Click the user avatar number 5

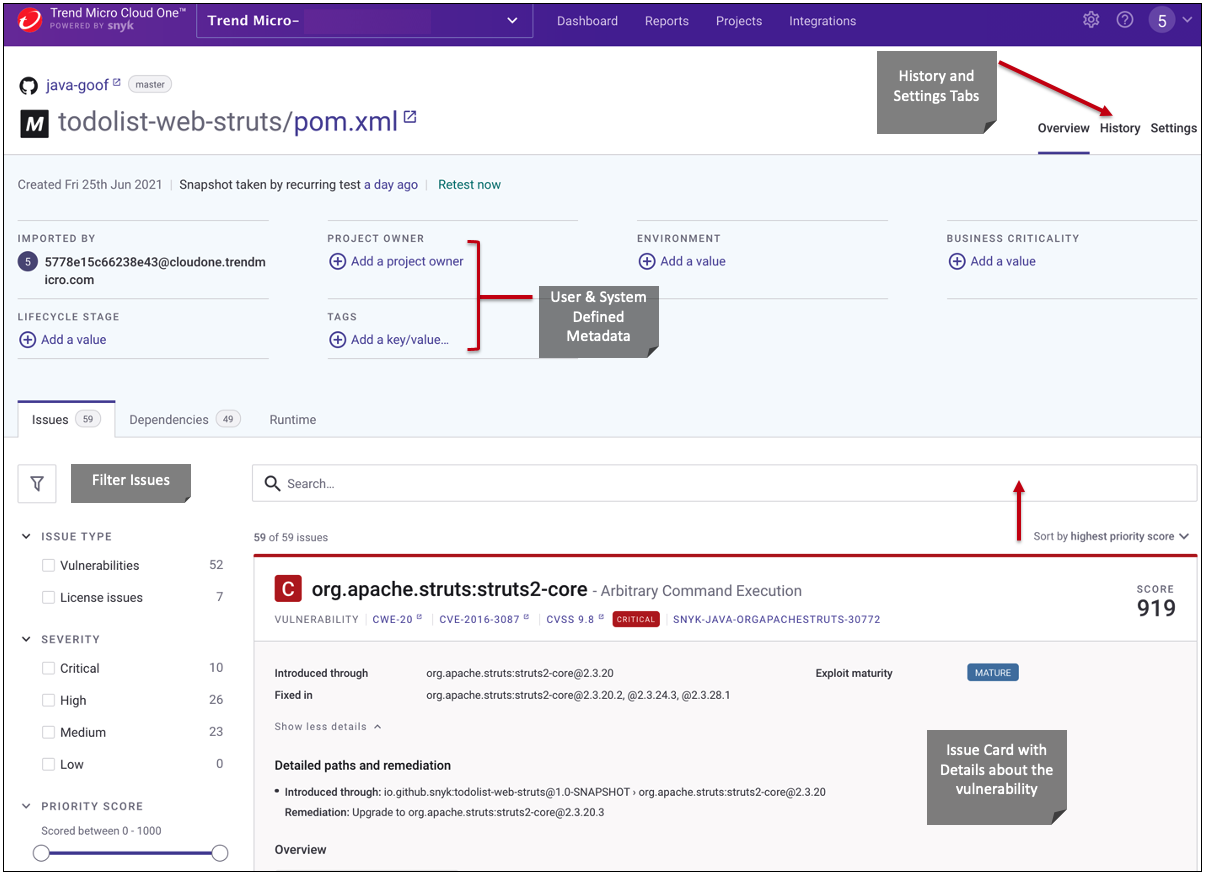pos(1161,20)
